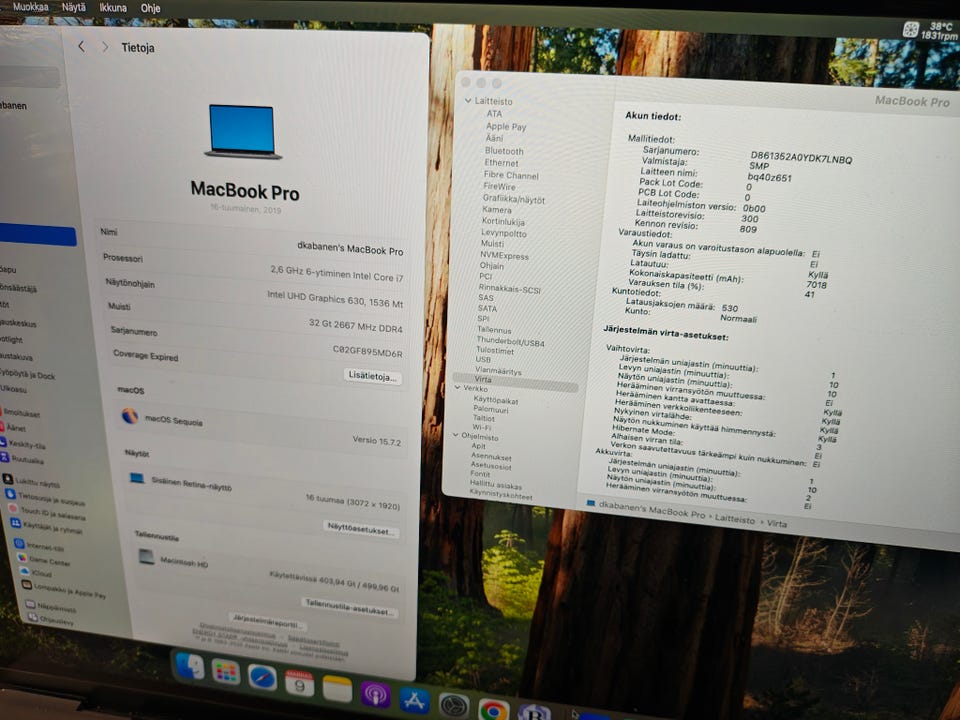The width and height of the screenshot is (960, 720).
Task: Select Apple Pay in hardware list
Action: click(x=506, y=126)
